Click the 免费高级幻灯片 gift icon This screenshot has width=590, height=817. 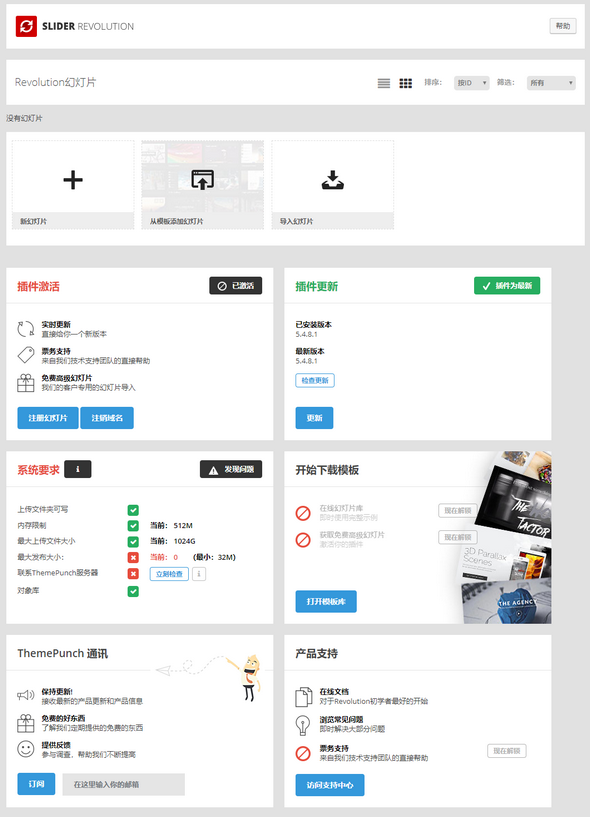click(x=26, y=382)
